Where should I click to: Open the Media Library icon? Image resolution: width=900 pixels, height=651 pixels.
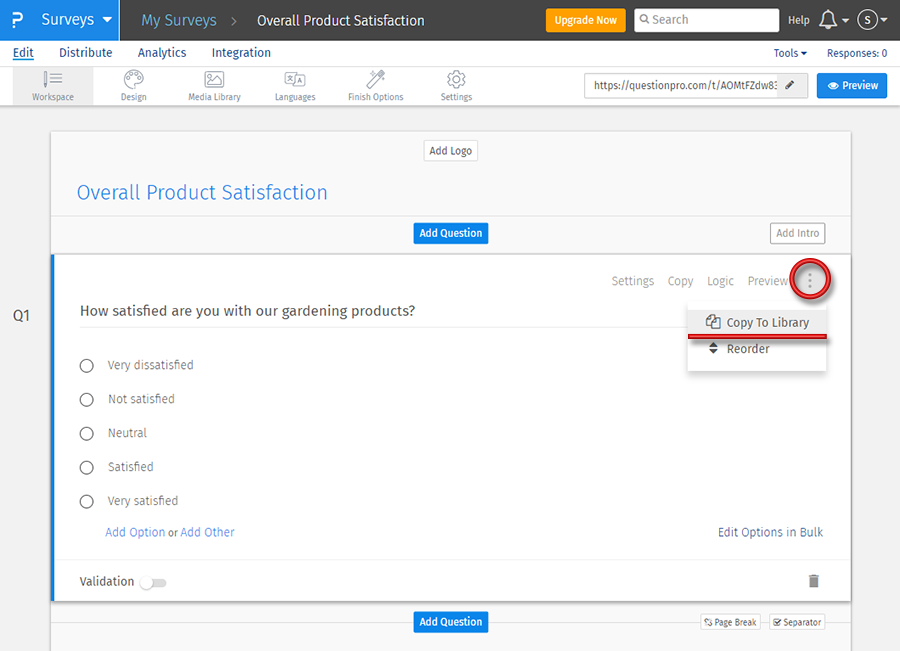pos(214,79)
